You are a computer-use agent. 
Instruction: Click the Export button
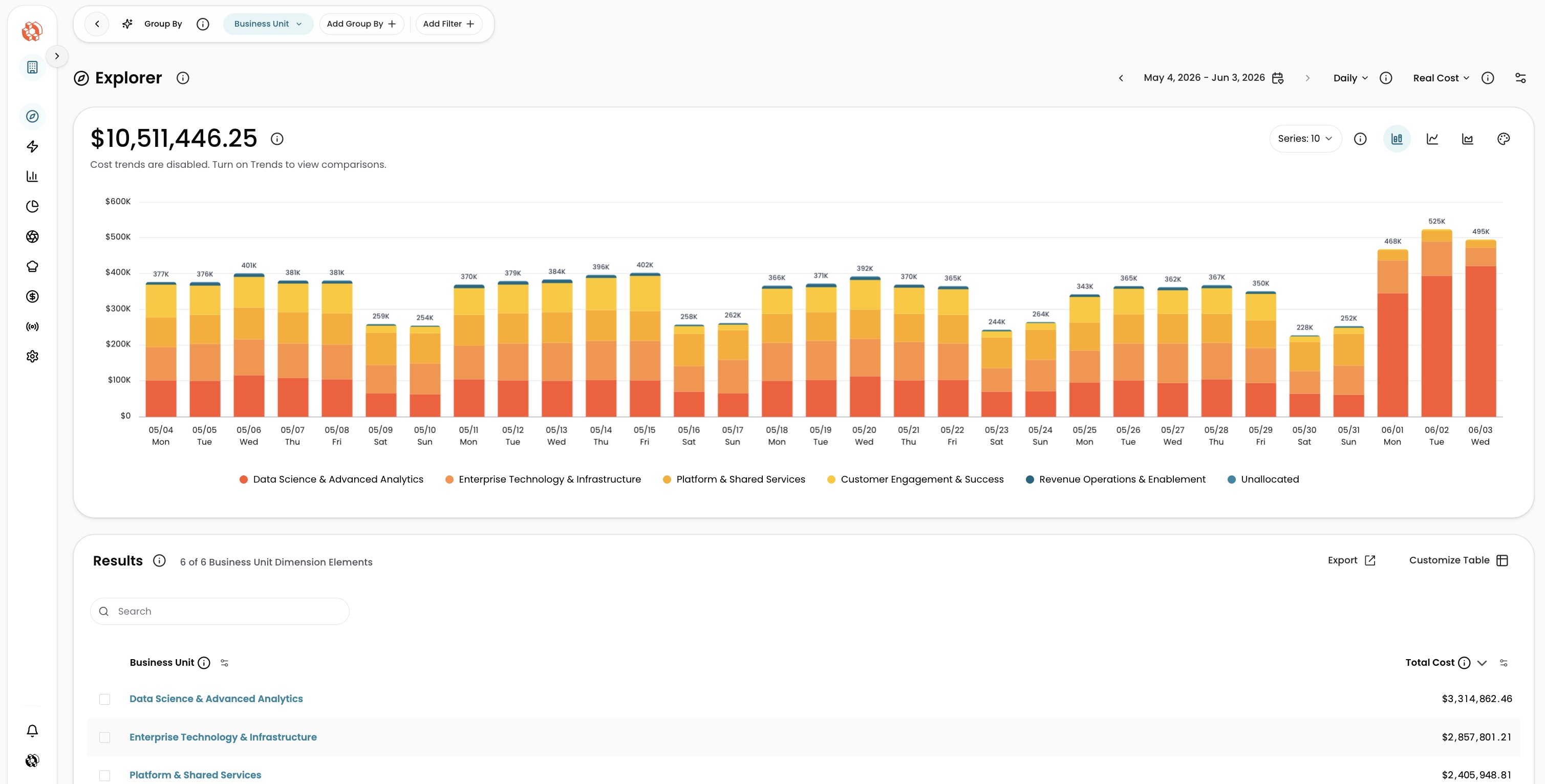1351,560
